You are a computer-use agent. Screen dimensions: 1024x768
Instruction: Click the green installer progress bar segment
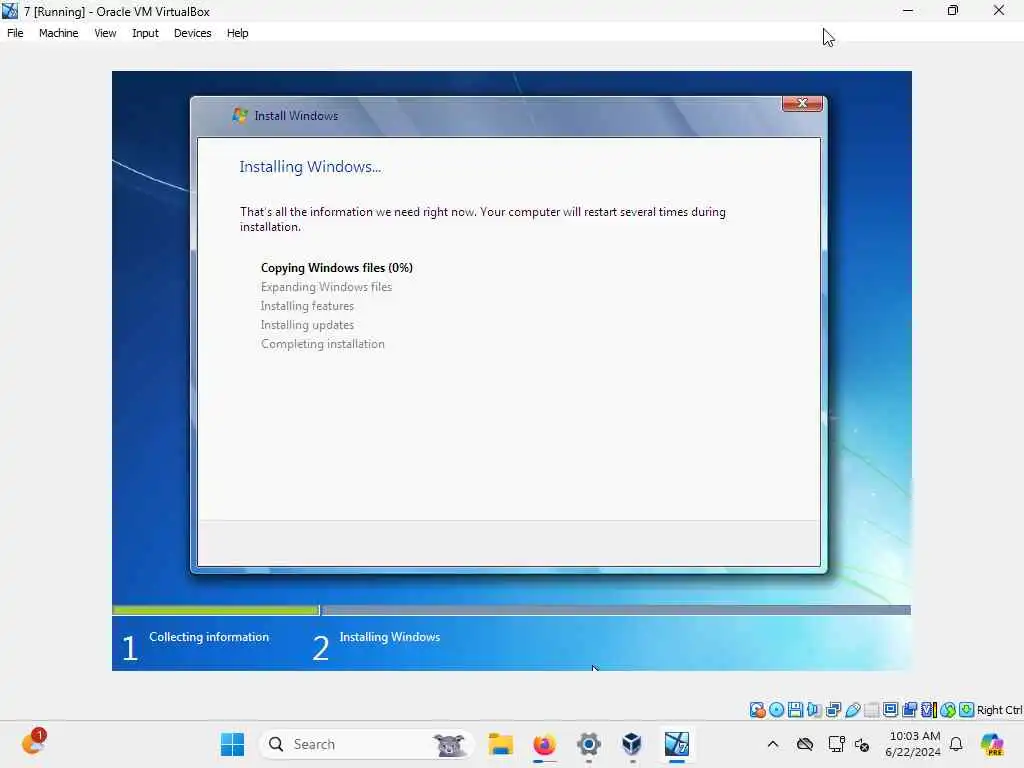[216, 610]
